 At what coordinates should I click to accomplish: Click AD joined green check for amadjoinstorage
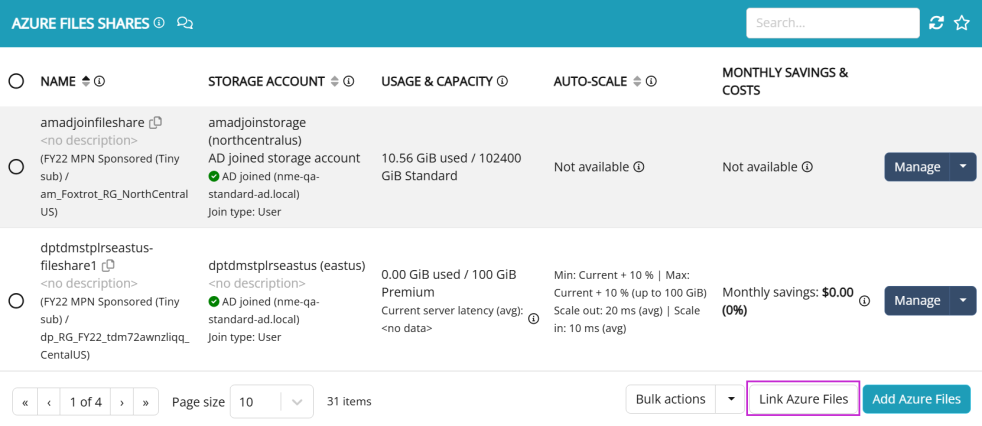214,176
